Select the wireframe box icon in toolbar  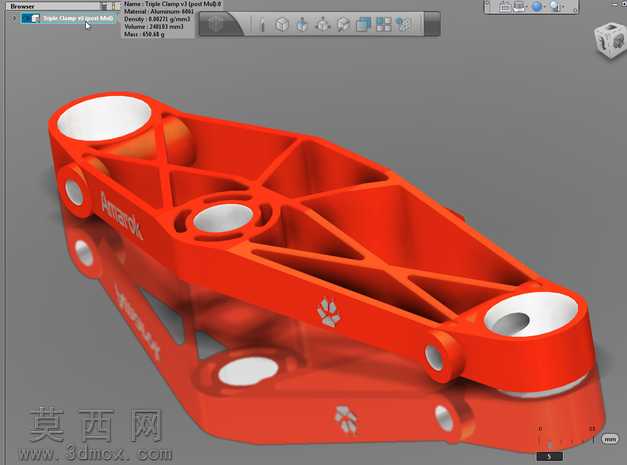click(x=282, y=25)
